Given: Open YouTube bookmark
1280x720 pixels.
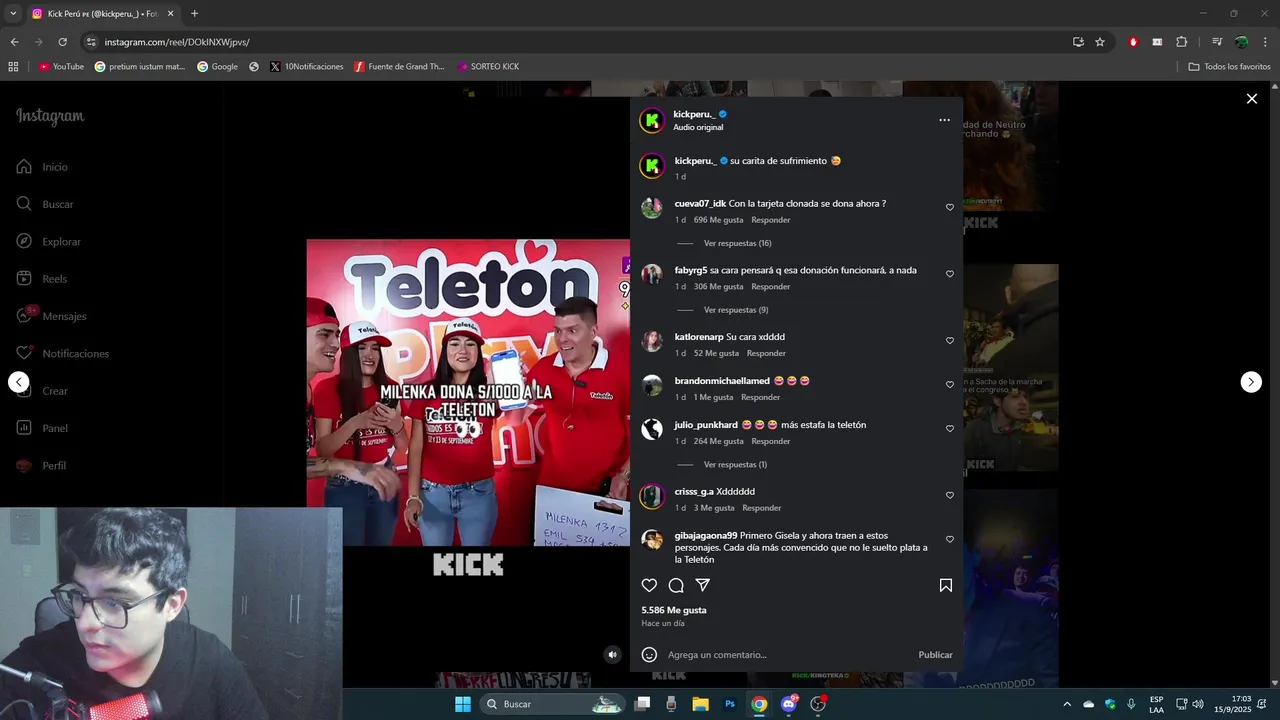Looking at the screenshot, I should [x=61, y=67].
